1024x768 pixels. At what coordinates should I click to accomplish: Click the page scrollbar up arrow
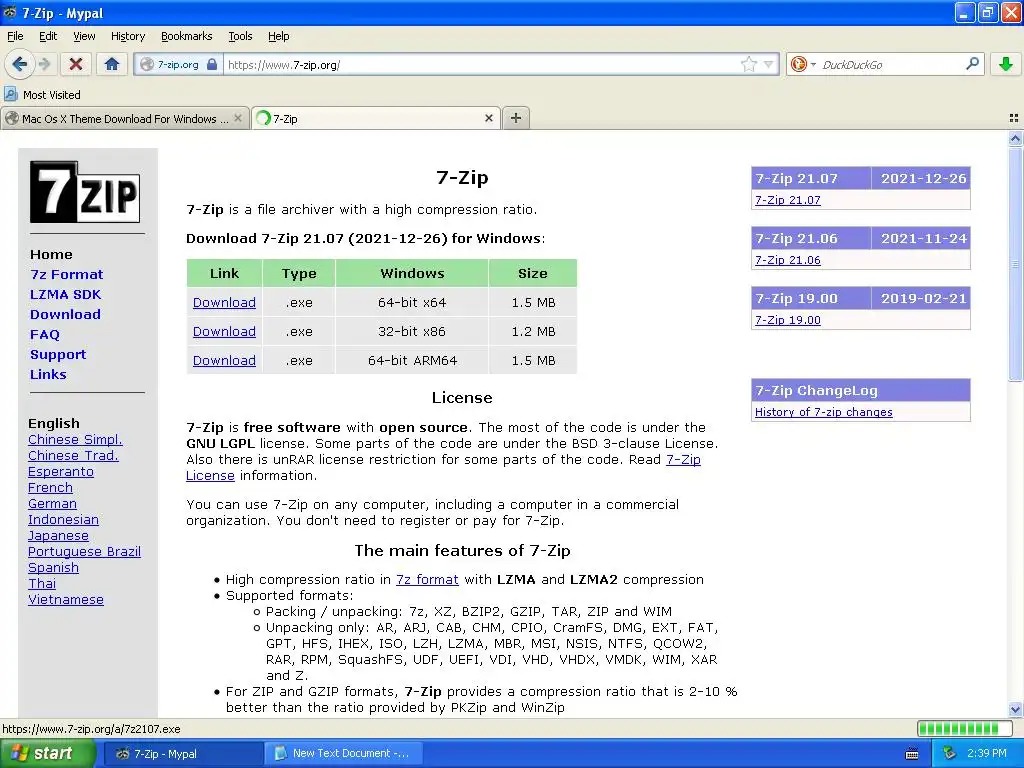coord(1015,138)
